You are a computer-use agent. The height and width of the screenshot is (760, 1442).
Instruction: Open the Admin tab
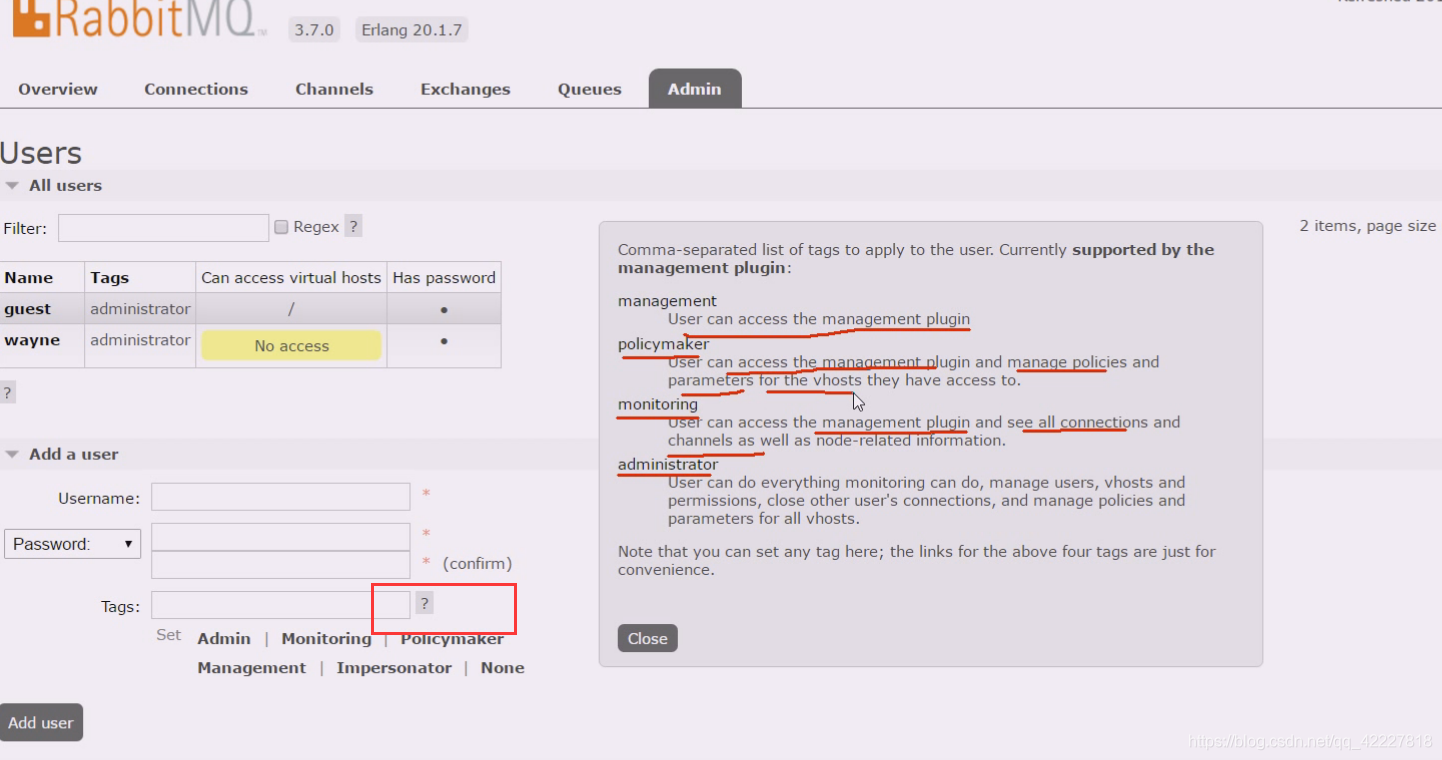click(x=695, y=88)
